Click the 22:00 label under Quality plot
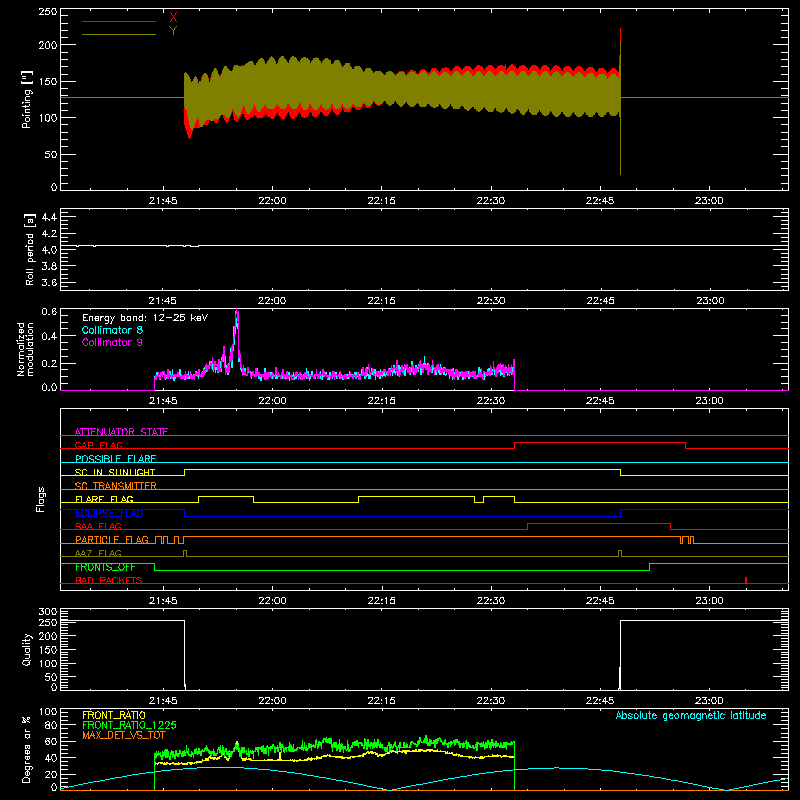This screenshot has width=800, height=800. 272,701
